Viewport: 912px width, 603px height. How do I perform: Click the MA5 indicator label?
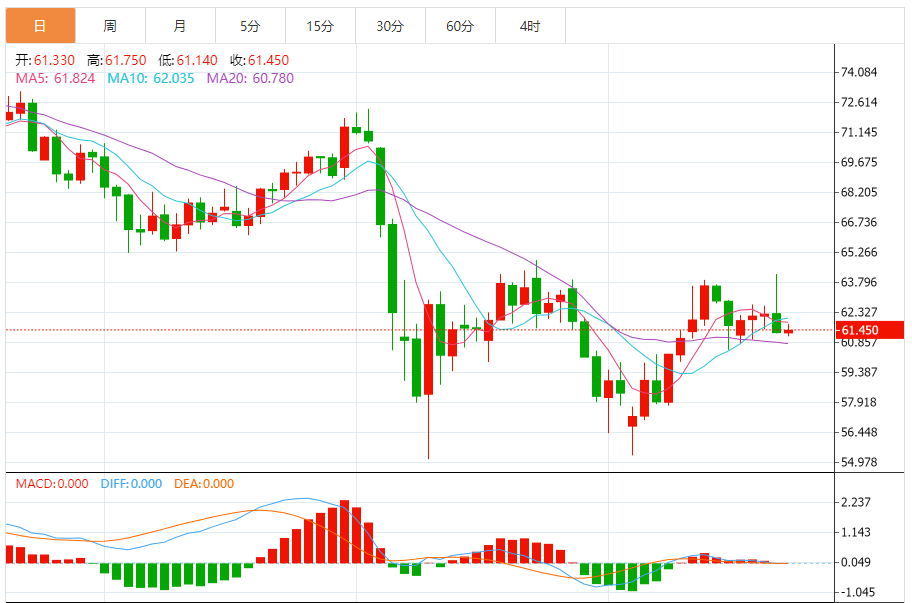point(55,79)
